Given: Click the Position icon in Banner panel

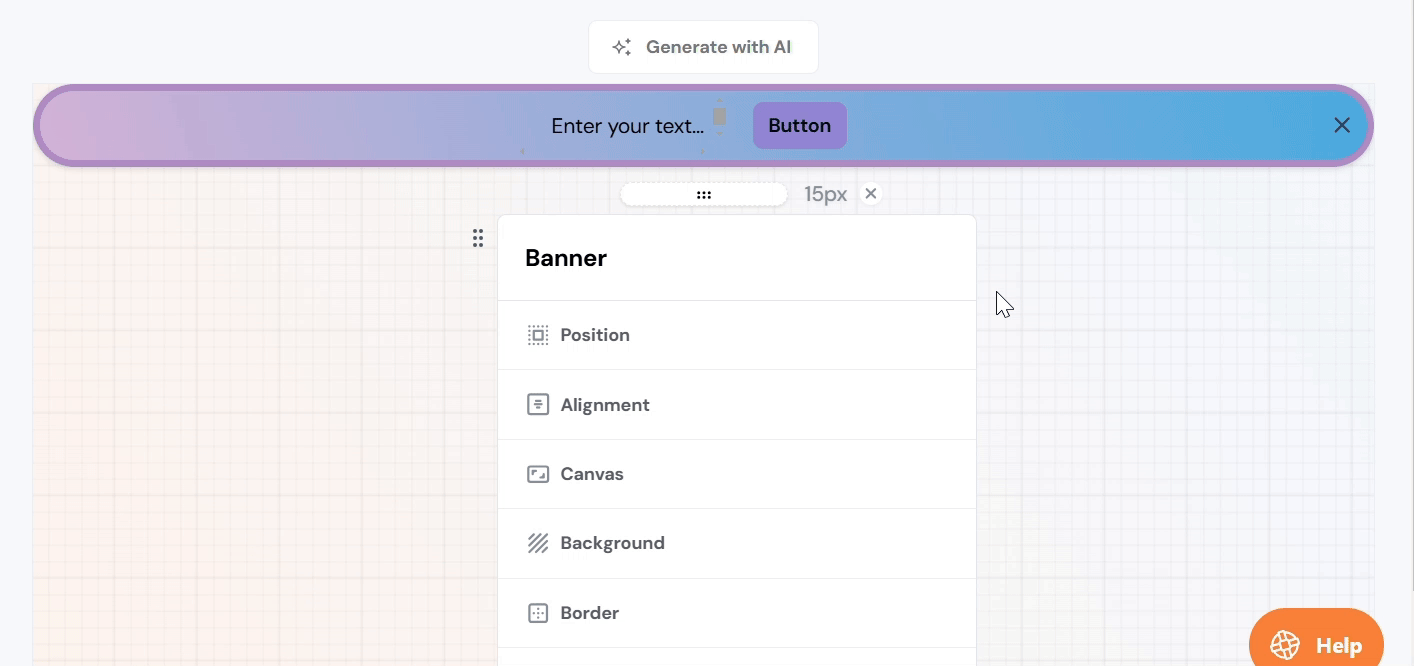Looking at the screenshot, I should 538,335.
